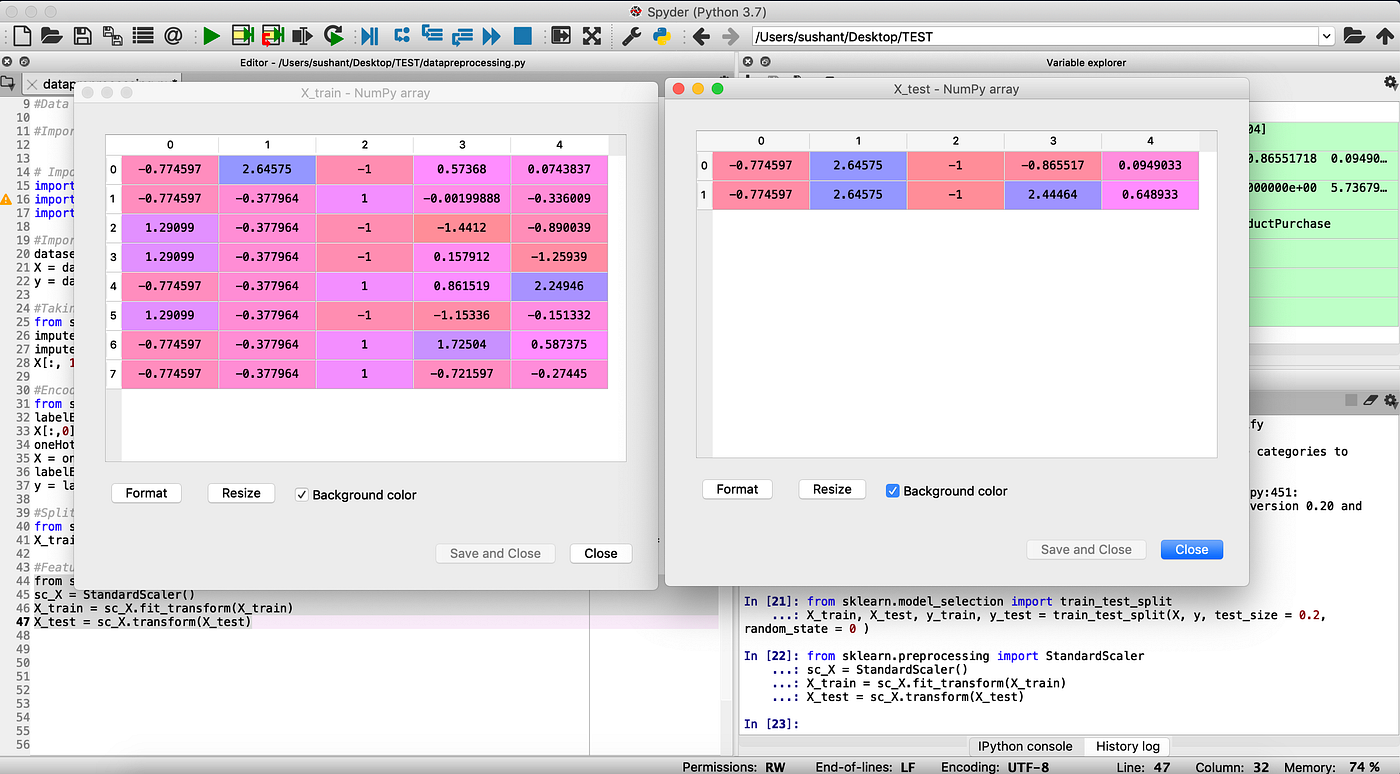Click the Format button in X_train viewer
This screenshot has width=1400, height=774.
(146, 493)
